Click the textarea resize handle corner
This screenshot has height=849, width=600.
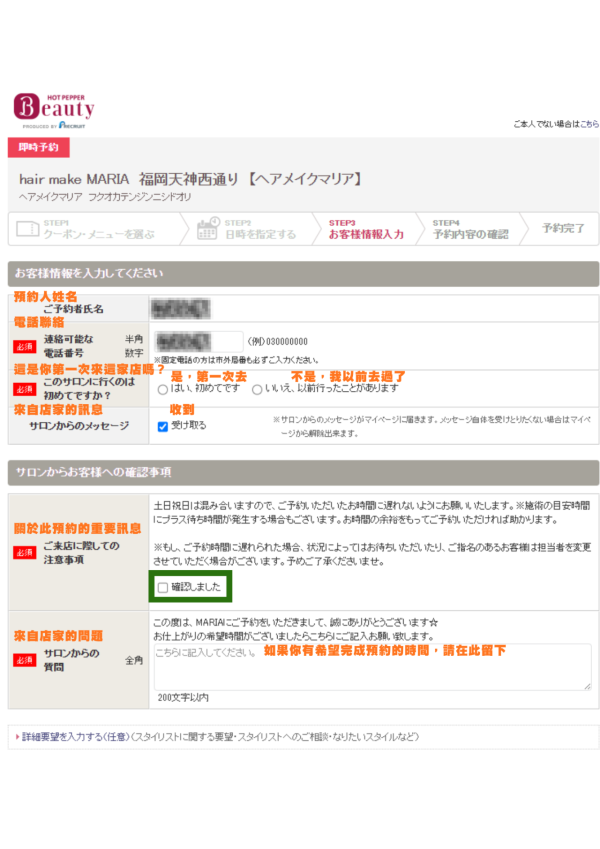588,686
